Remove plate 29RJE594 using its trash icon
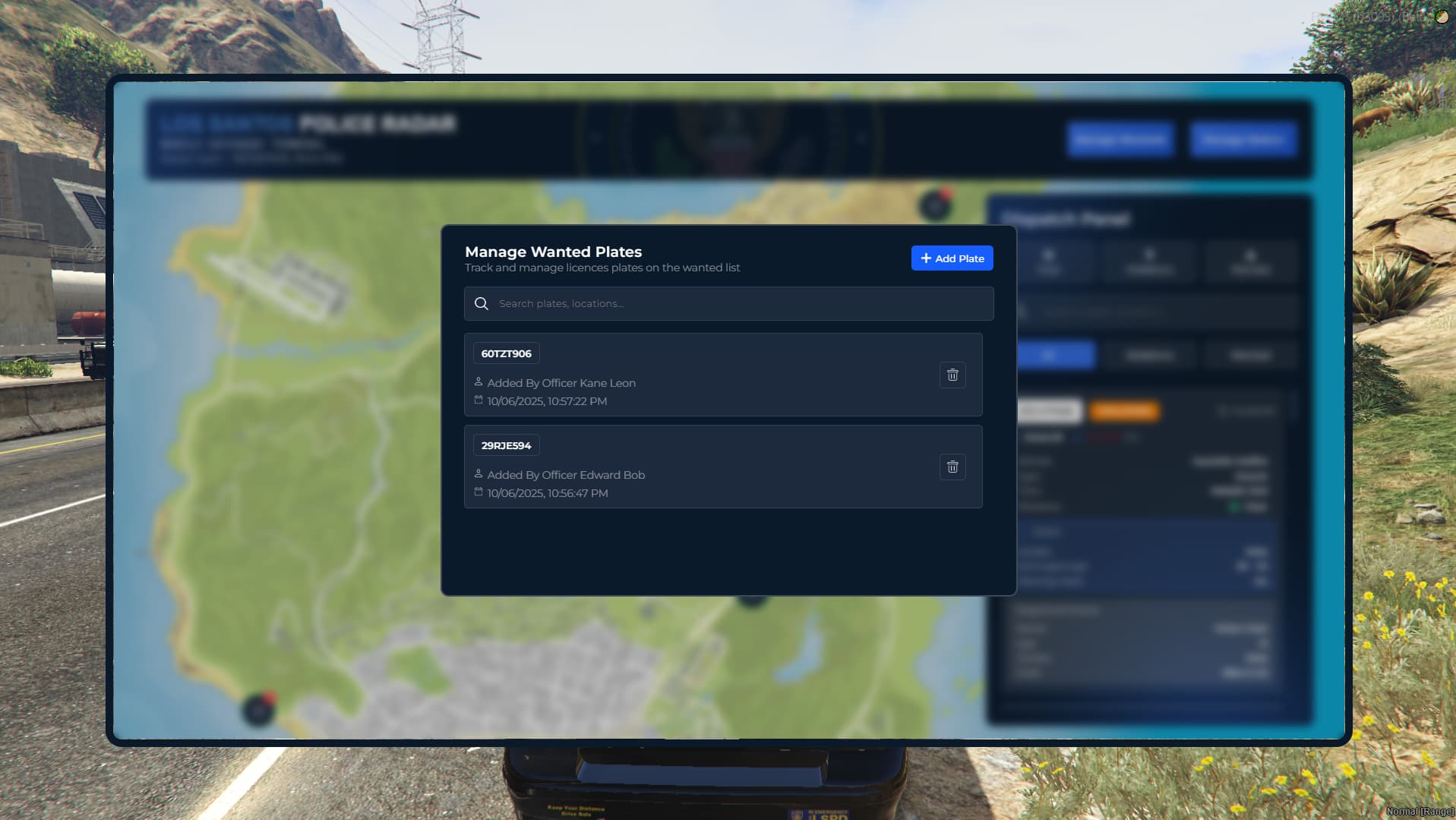 tap(952, 467)
